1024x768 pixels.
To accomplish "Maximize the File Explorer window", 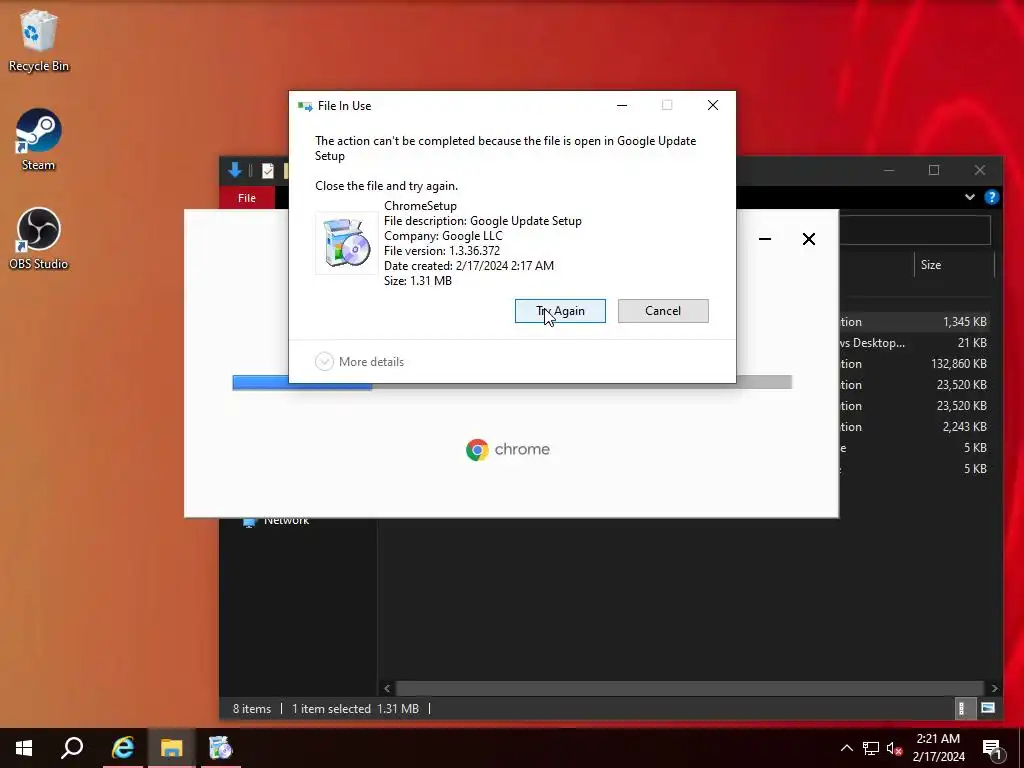I will (934, 170).
